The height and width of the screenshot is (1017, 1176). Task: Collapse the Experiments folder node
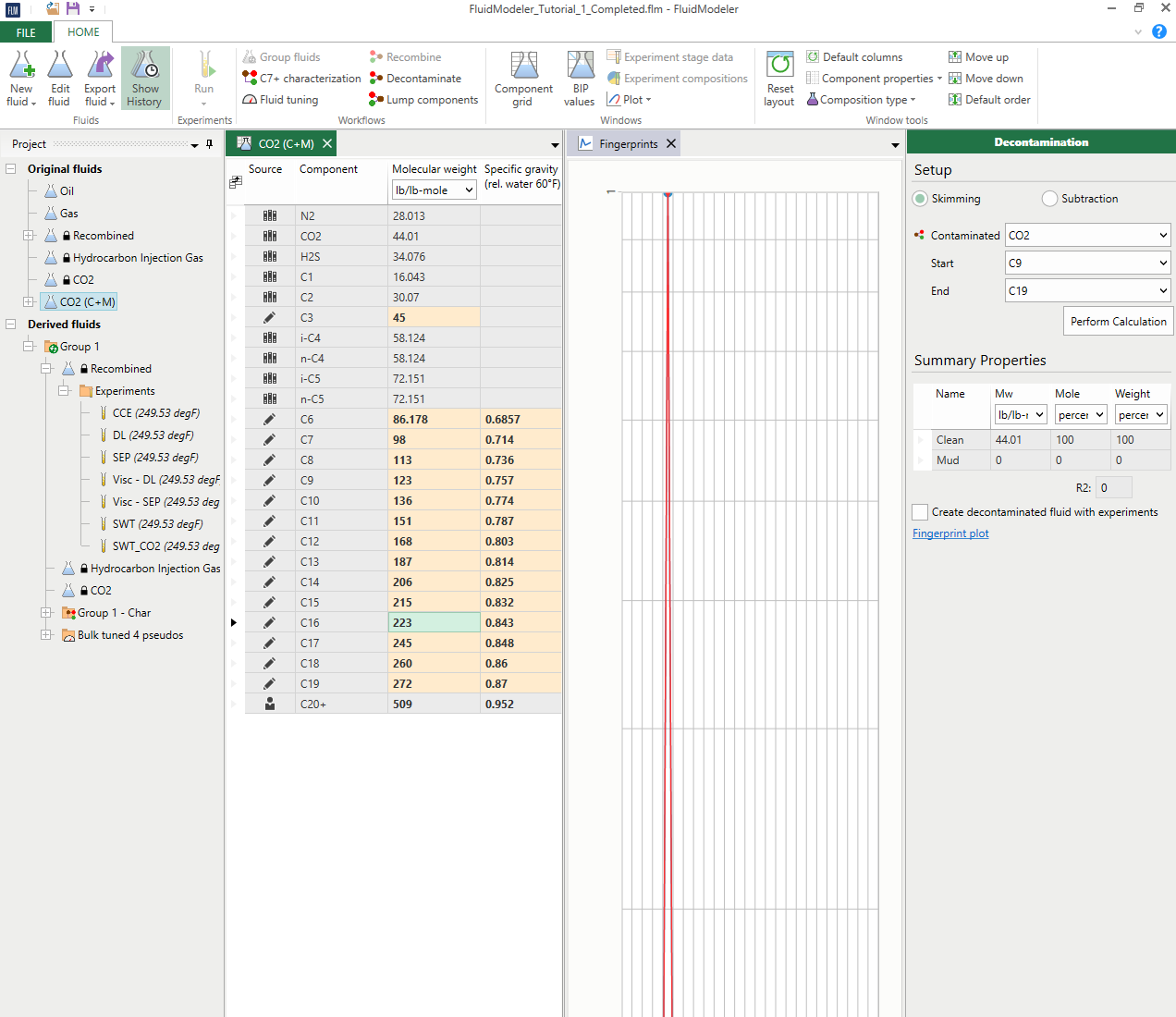tap(64, 391)
